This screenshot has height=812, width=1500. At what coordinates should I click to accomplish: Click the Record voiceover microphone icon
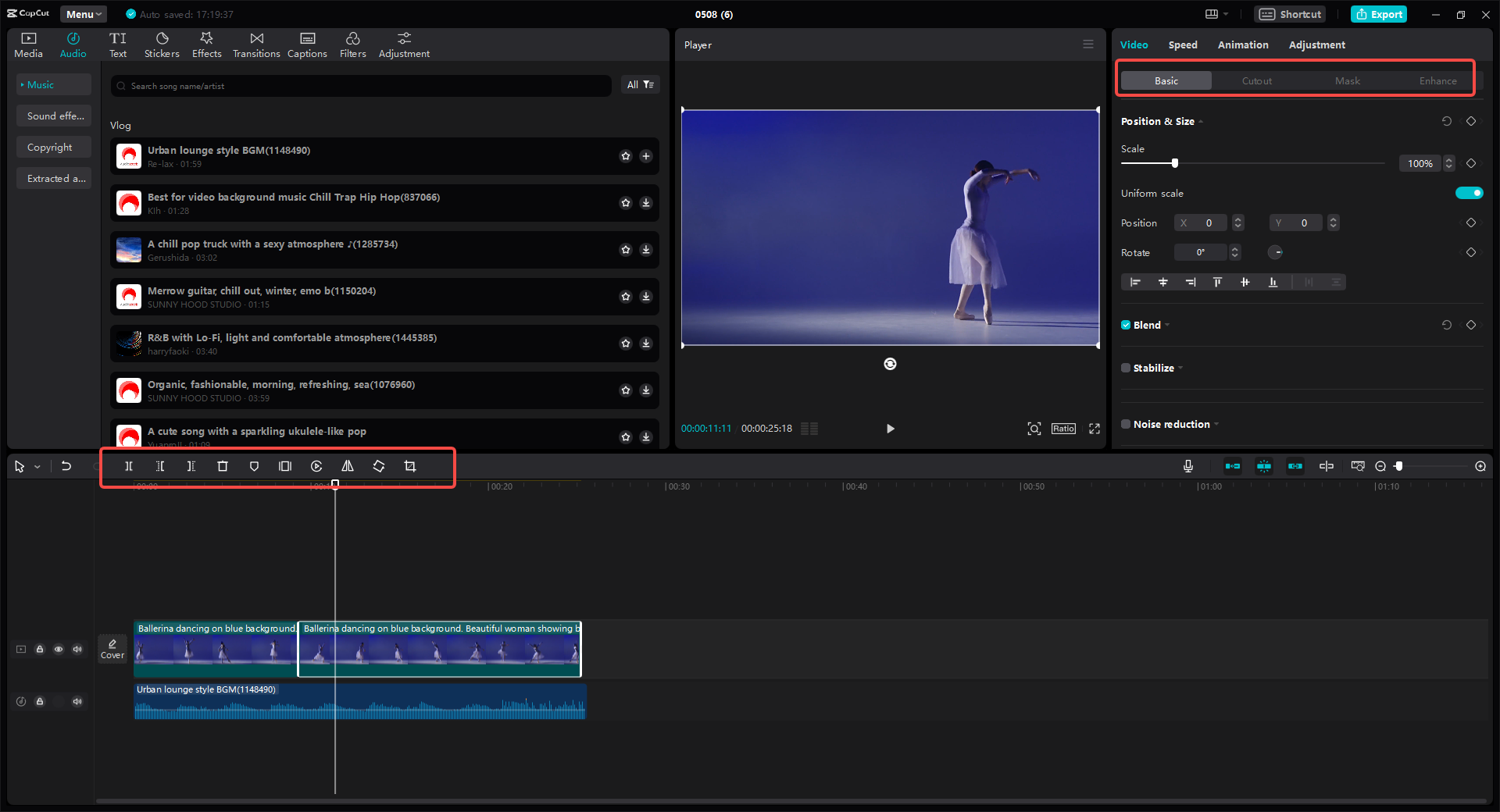1187,466
